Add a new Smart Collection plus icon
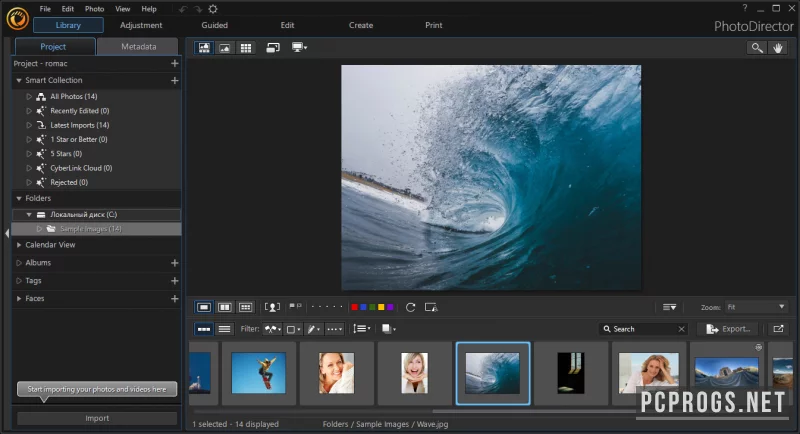The image size is (800, 434). pyautogui.click(x=174, y=81)
